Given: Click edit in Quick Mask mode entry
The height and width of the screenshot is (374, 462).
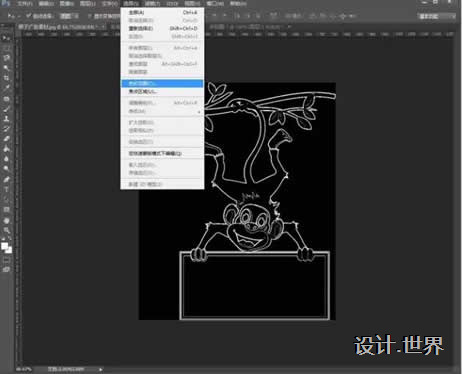Looking at the screenshot, I should coord(162,154).
